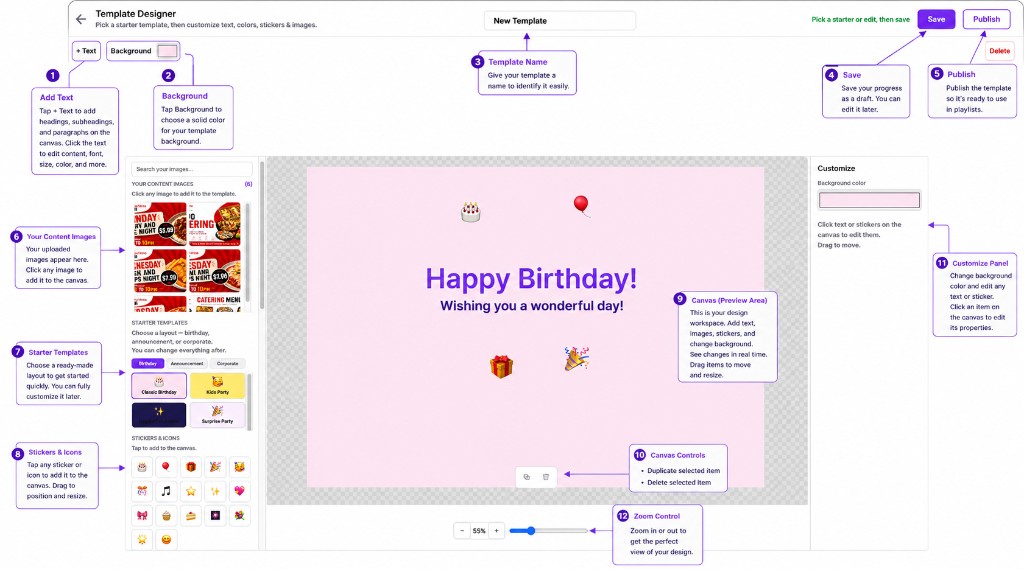
Task: Choose the dark navy sparkles starter template
Action: (159, 415)
